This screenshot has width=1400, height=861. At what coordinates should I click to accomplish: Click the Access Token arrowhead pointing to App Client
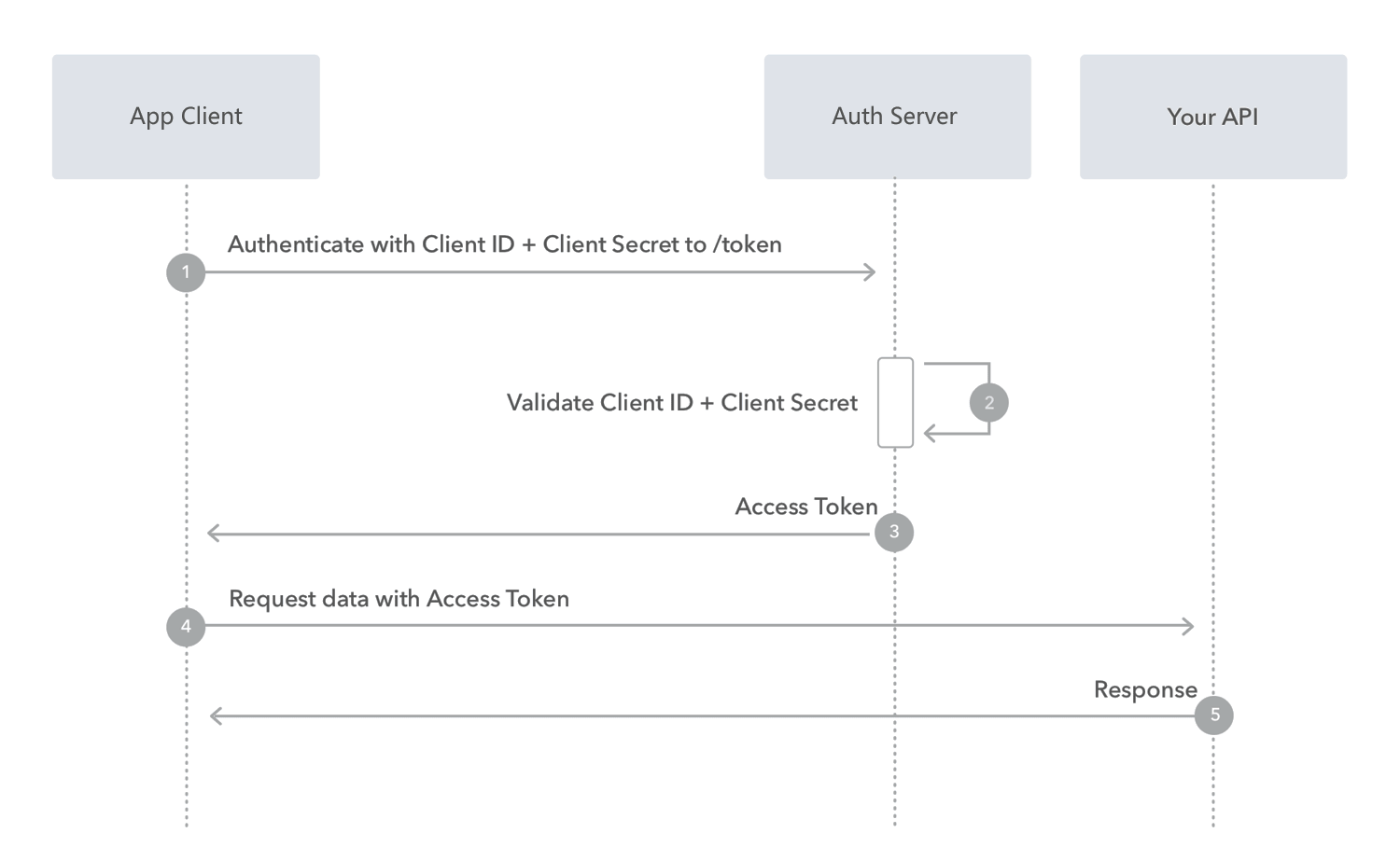tap(214, 534)
